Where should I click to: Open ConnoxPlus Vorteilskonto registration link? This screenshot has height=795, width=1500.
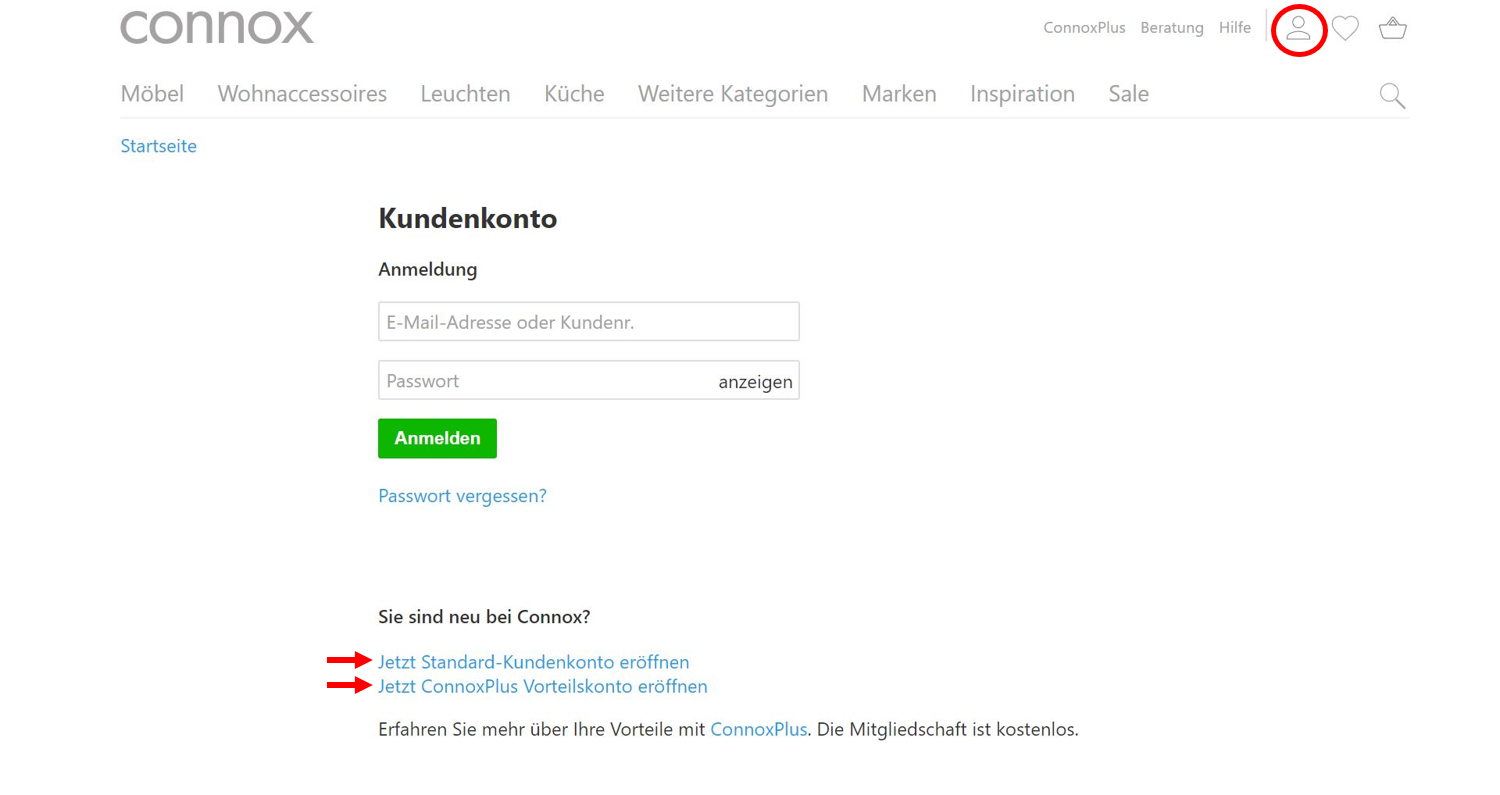click(x=542, y=686)
